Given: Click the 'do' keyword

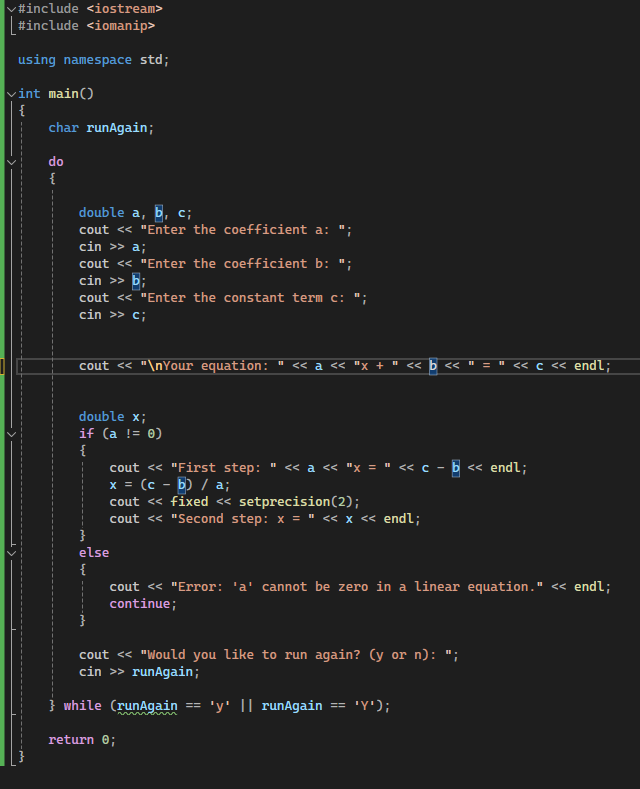Looking at the screenshot, I should pos(56,162).
